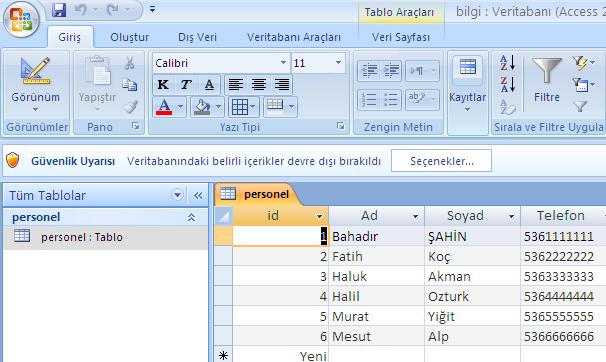This screenshot has height=362, width=606.
Task: Sort descending Z to A
Action: [507, 84]
